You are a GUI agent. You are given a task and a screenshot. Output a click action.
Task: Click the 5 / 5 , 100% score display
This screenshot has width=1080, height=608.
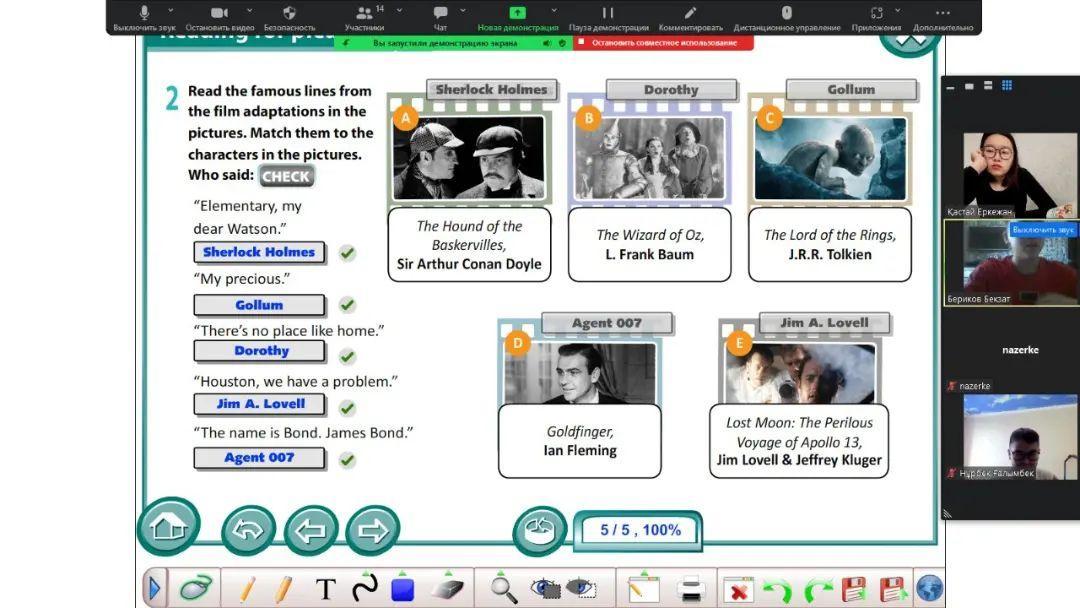[x=640, y=530]
